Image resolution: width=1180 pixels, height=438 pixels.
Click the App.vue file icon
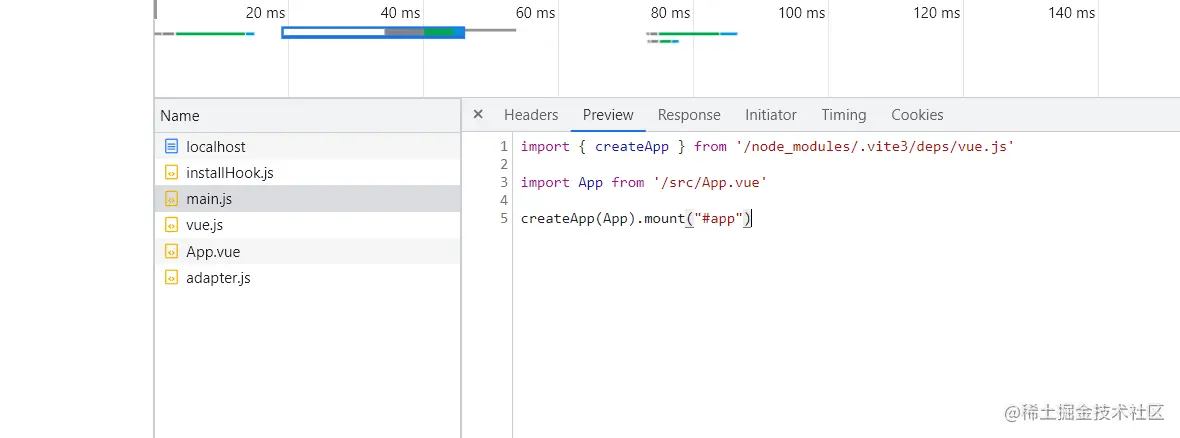tap(171, 252)
